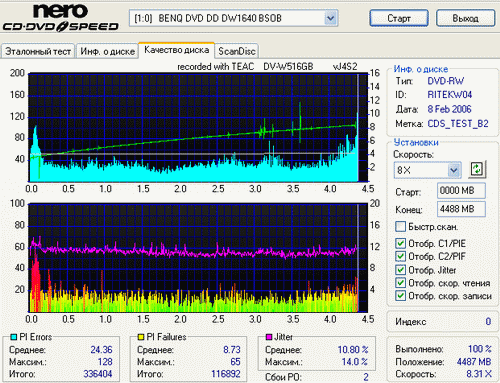Click the yellow PI Failures legend swatch
This screenshot has height=383, width=500.
141,337
